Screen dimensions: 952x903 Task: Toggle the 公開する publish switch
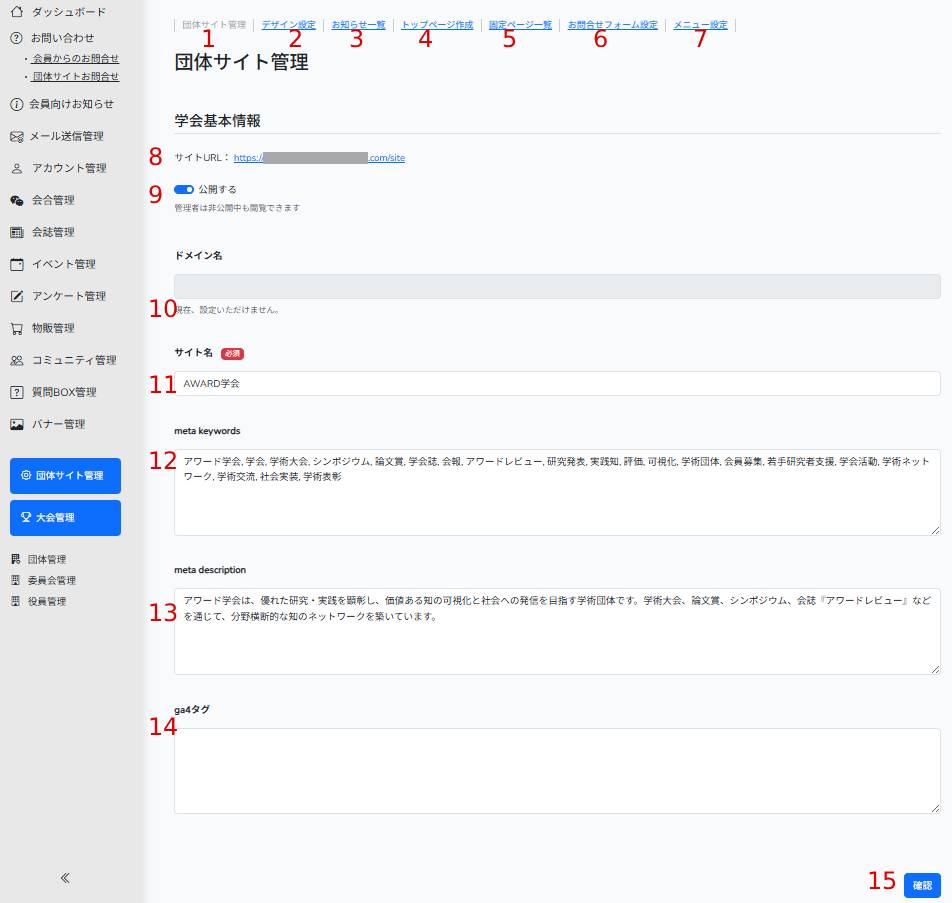click(x=183, y=188)
